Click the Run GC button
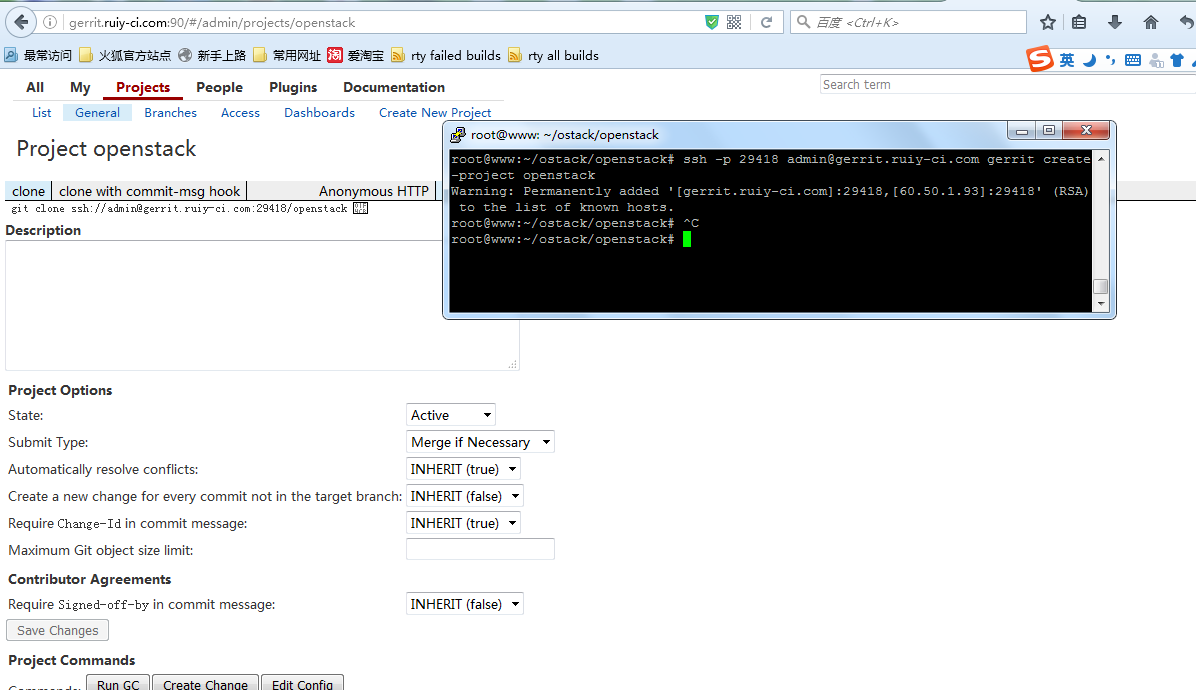The height and width of the screenshot is (690, 1196). pos(118,683)
